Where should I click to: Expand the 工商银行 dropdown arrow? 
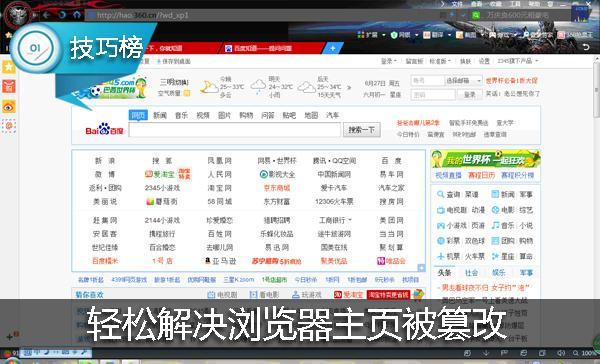pos(350,220)
